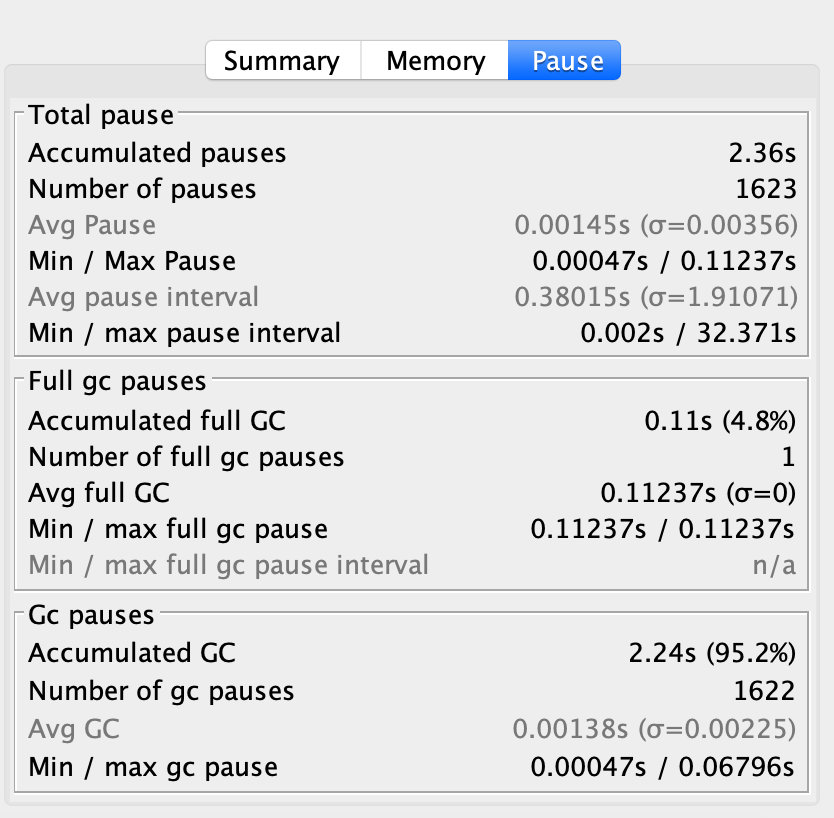Viewport: 834px width, 818px height.
Task: Click the n/a full gc interval value
Action: tap(774, 565)
